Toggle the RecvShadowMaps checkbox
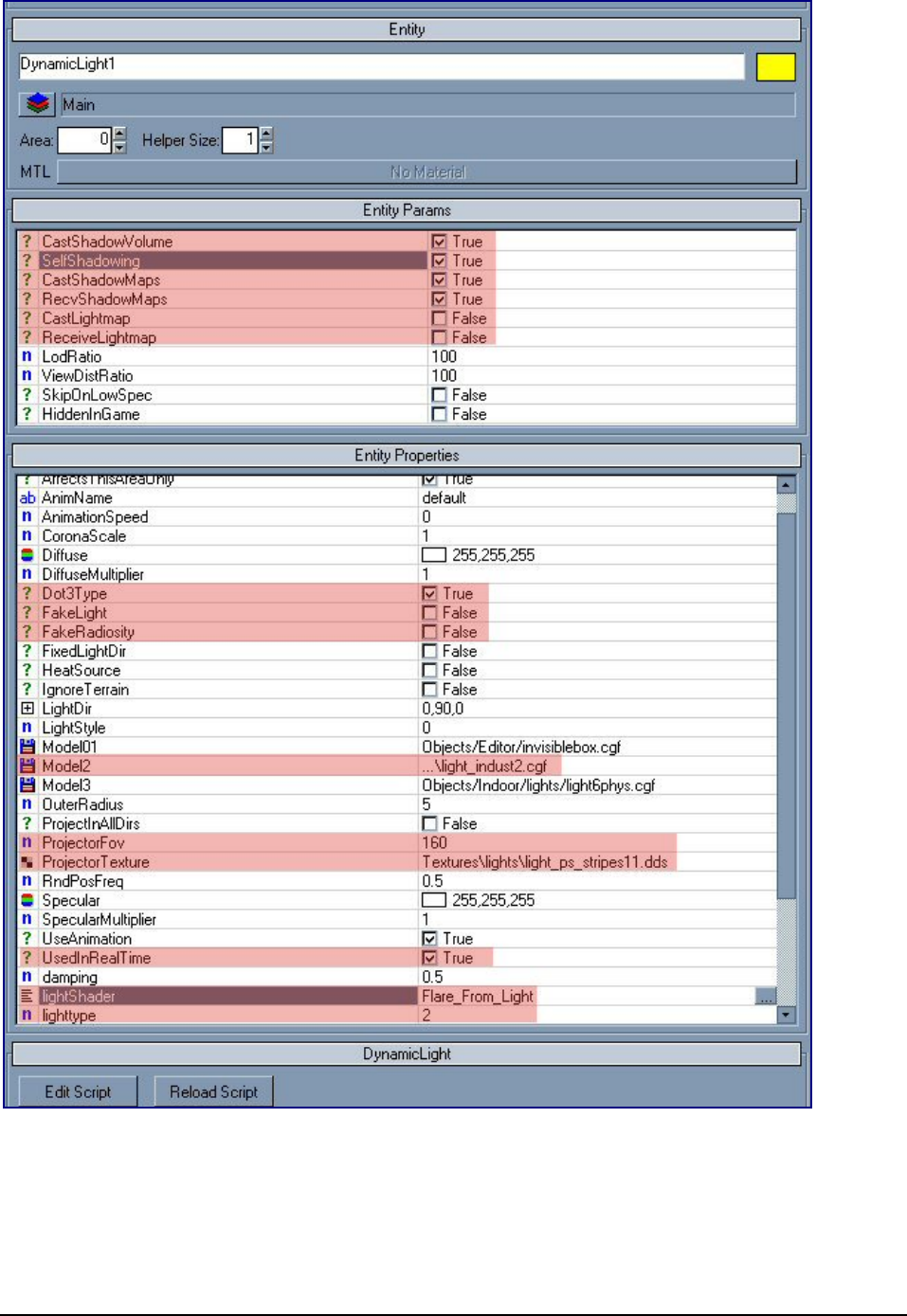The height and width of the screenshot is (1316, 907). point(439,299)
